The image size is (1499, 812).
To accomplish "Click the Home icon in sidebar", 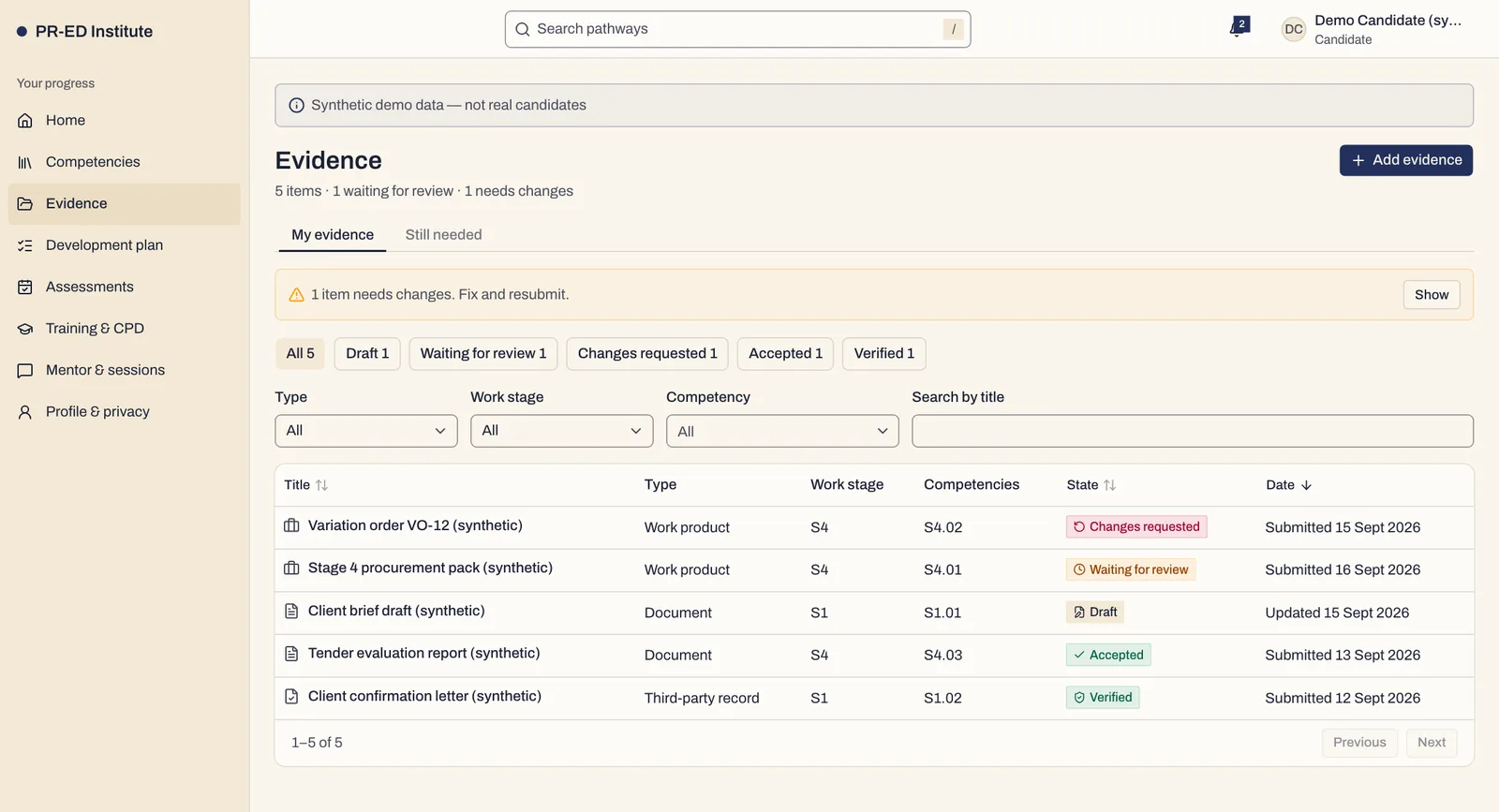I will 25,121.
